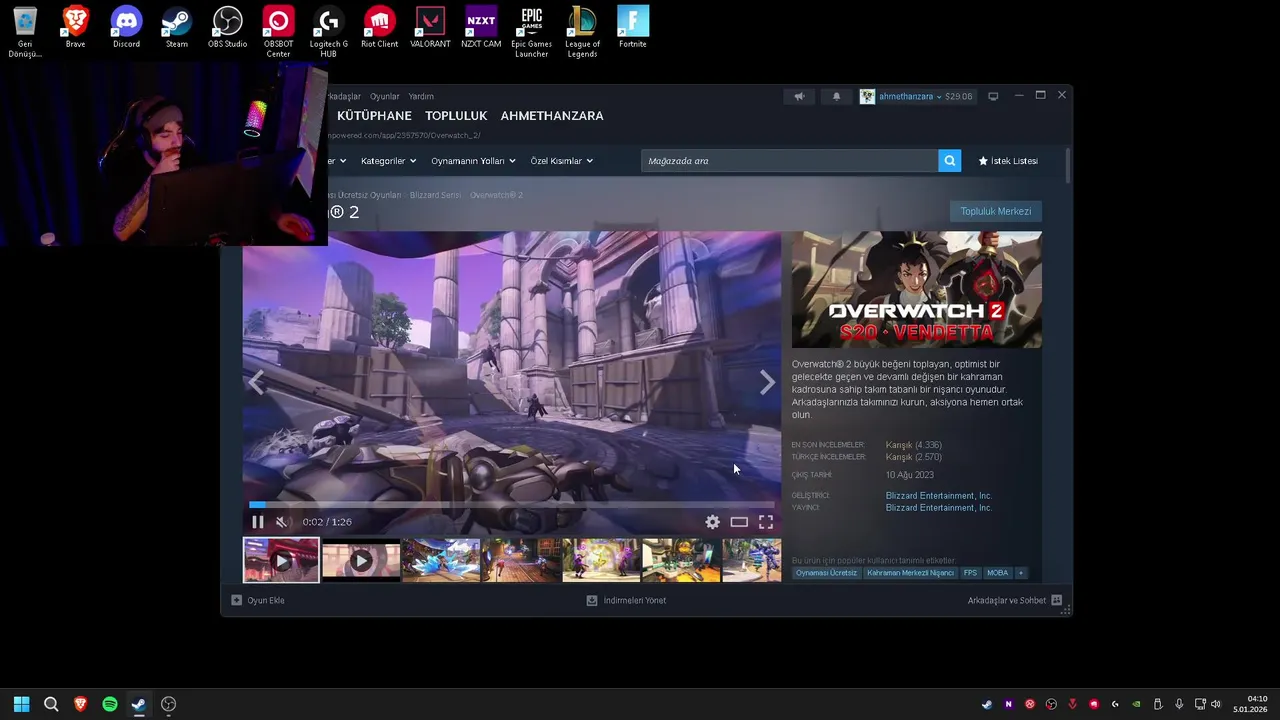Open İndirmeleri Yönet downloads
The width and height of the screenshot is (1280, 720).
[626, 600]
